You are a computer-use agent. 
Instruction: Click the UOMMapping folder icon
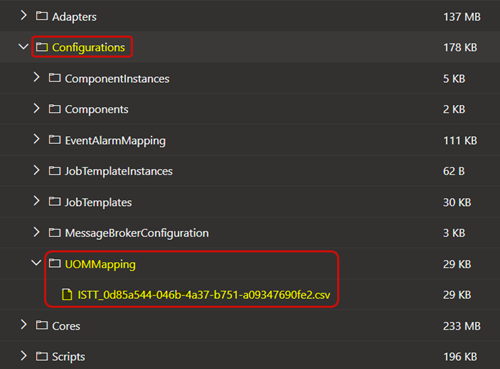(x=55, y=263)
